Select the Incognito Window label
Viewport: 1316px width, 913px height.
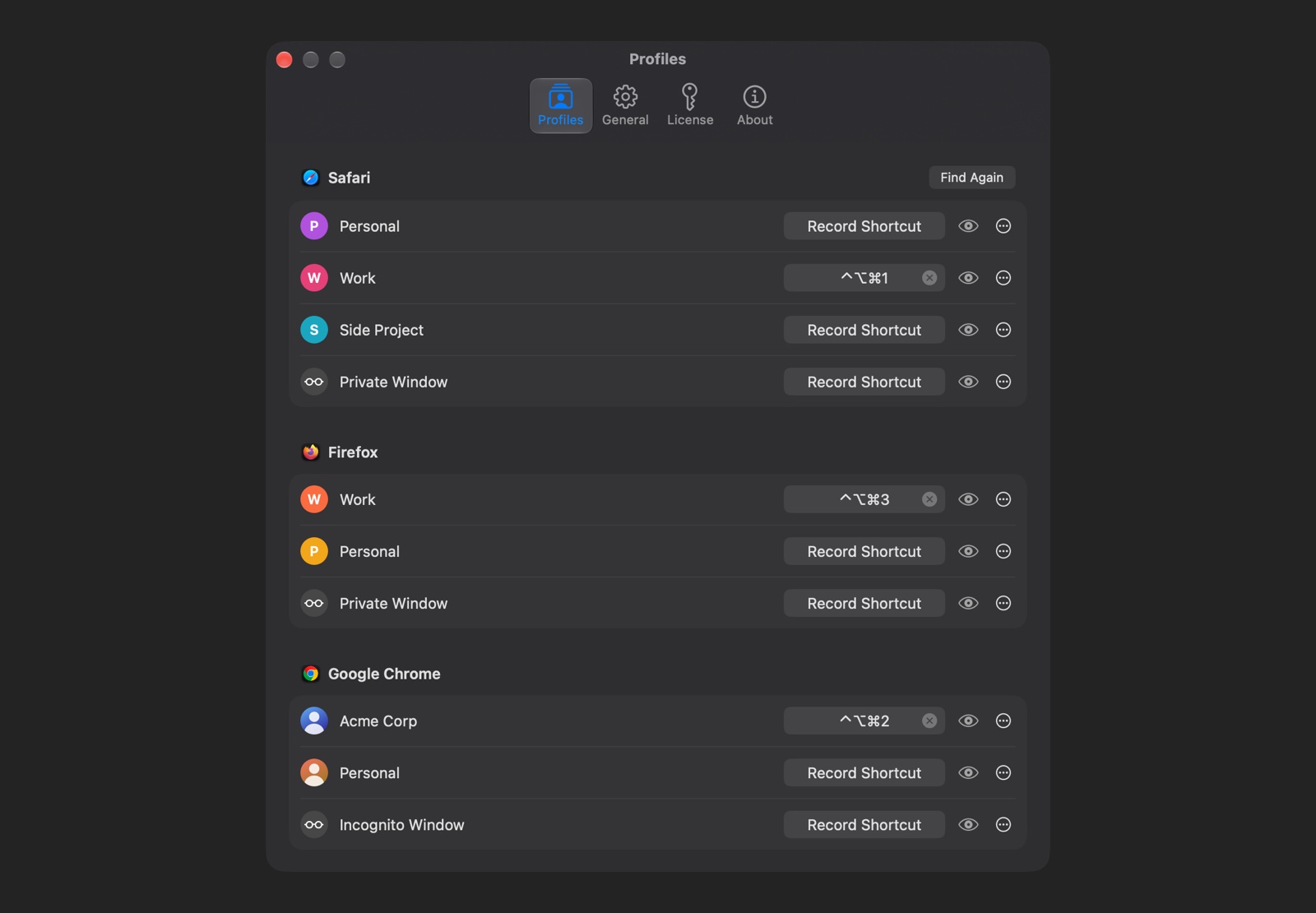(402, 825)
